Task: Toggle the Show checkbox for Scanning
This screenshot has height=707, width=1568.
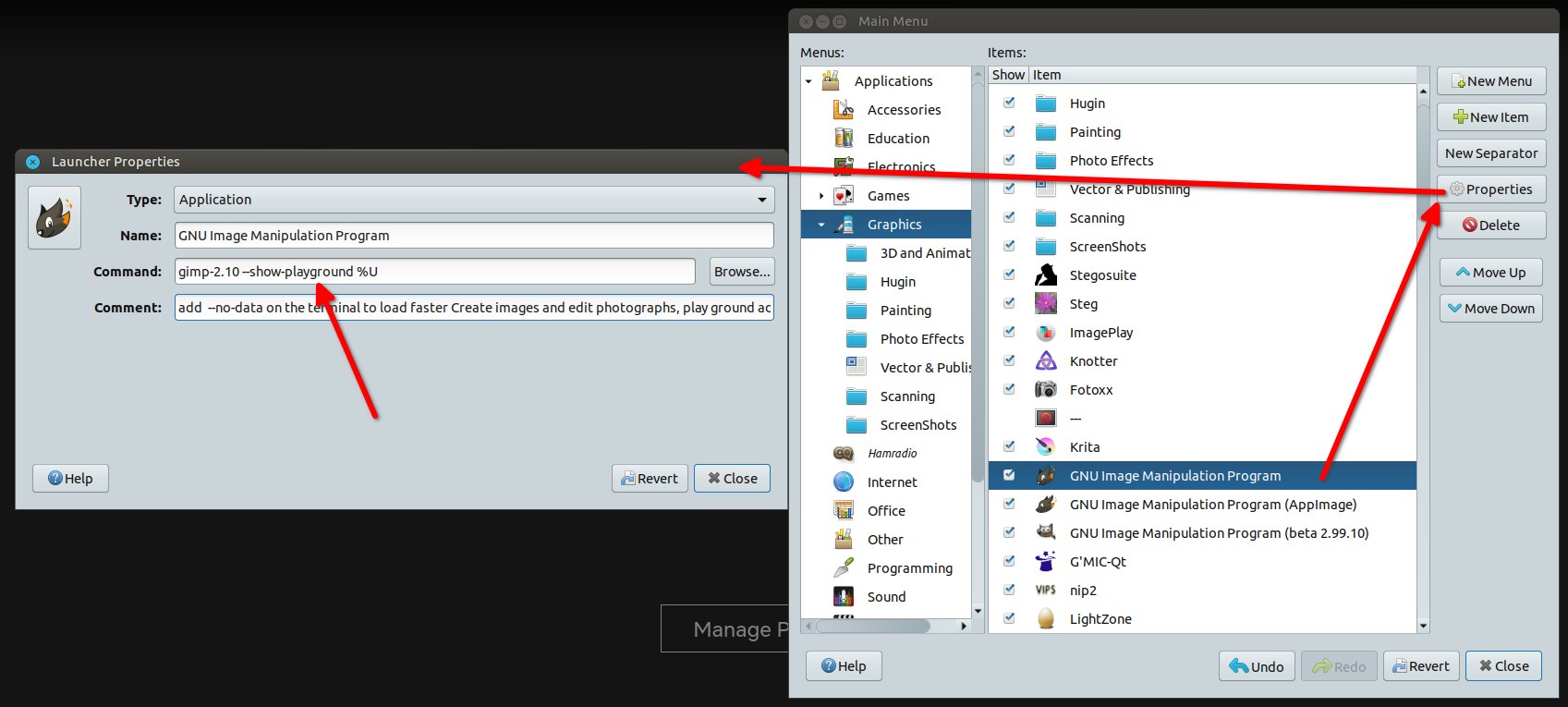Action: (x=1009, y=217)
